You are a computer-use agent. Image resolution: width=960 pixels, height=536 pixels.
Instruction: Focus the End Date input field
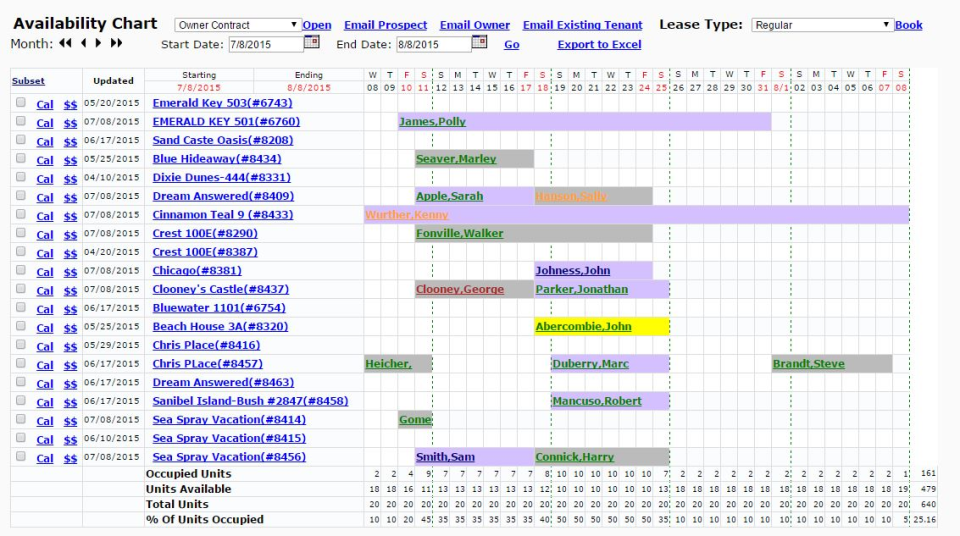point(433,44)
